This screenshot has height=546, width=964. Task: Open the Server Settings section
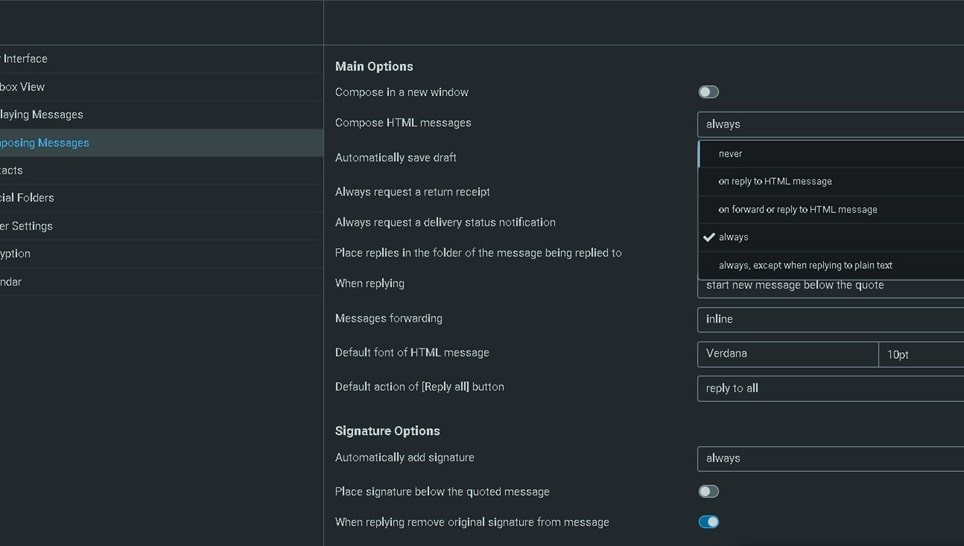tap(26, 226)
